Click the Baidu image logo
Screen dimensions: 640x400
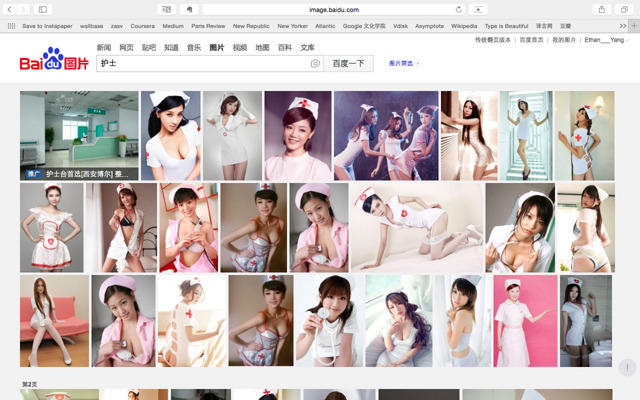[54, 62]
